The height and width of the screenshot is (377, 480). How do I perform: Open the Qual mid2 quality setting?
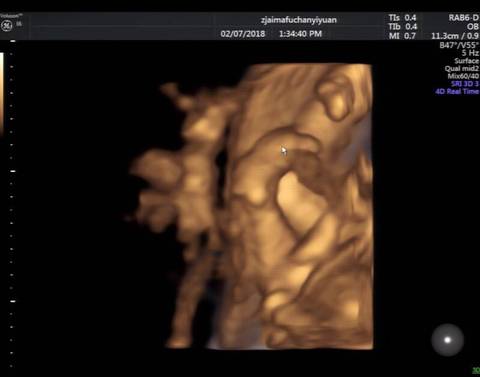[x=462, y=69]
